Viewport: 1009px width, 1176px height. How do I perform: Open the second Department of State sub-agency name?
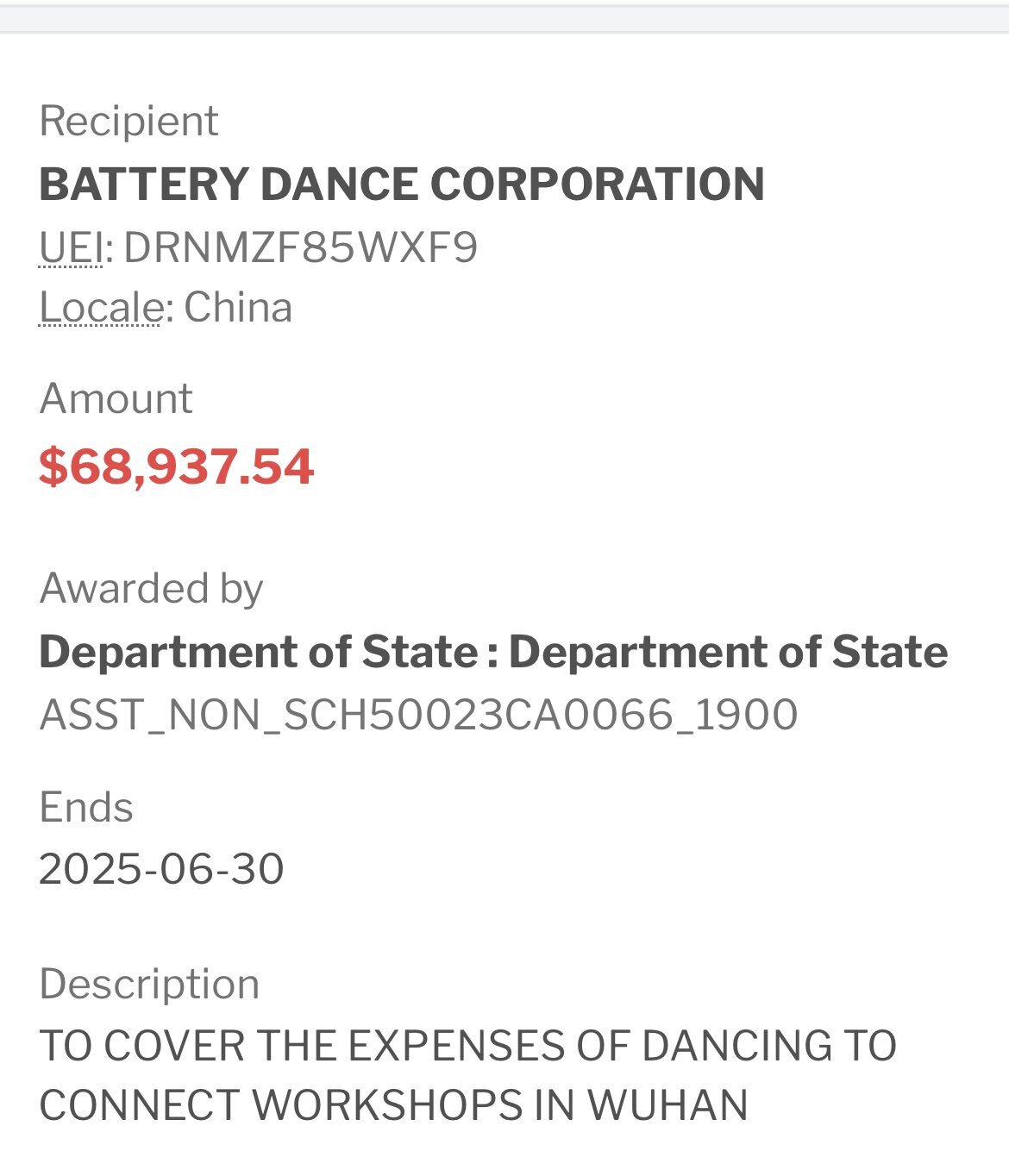[x=728, y=652]
